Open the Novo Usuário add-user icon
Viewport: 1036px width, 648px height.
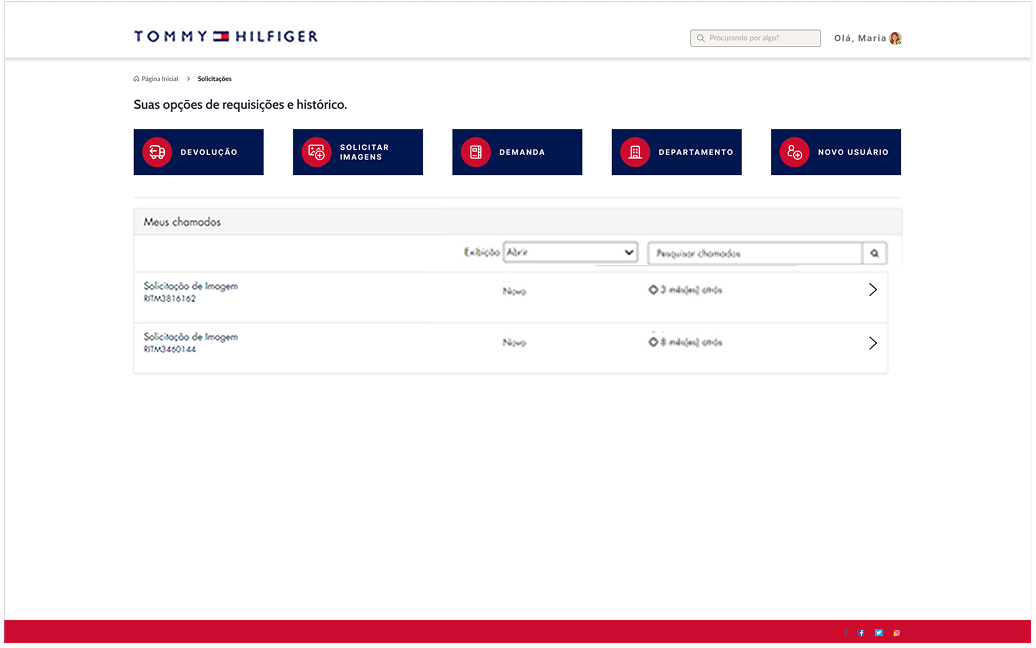point(794,152)
